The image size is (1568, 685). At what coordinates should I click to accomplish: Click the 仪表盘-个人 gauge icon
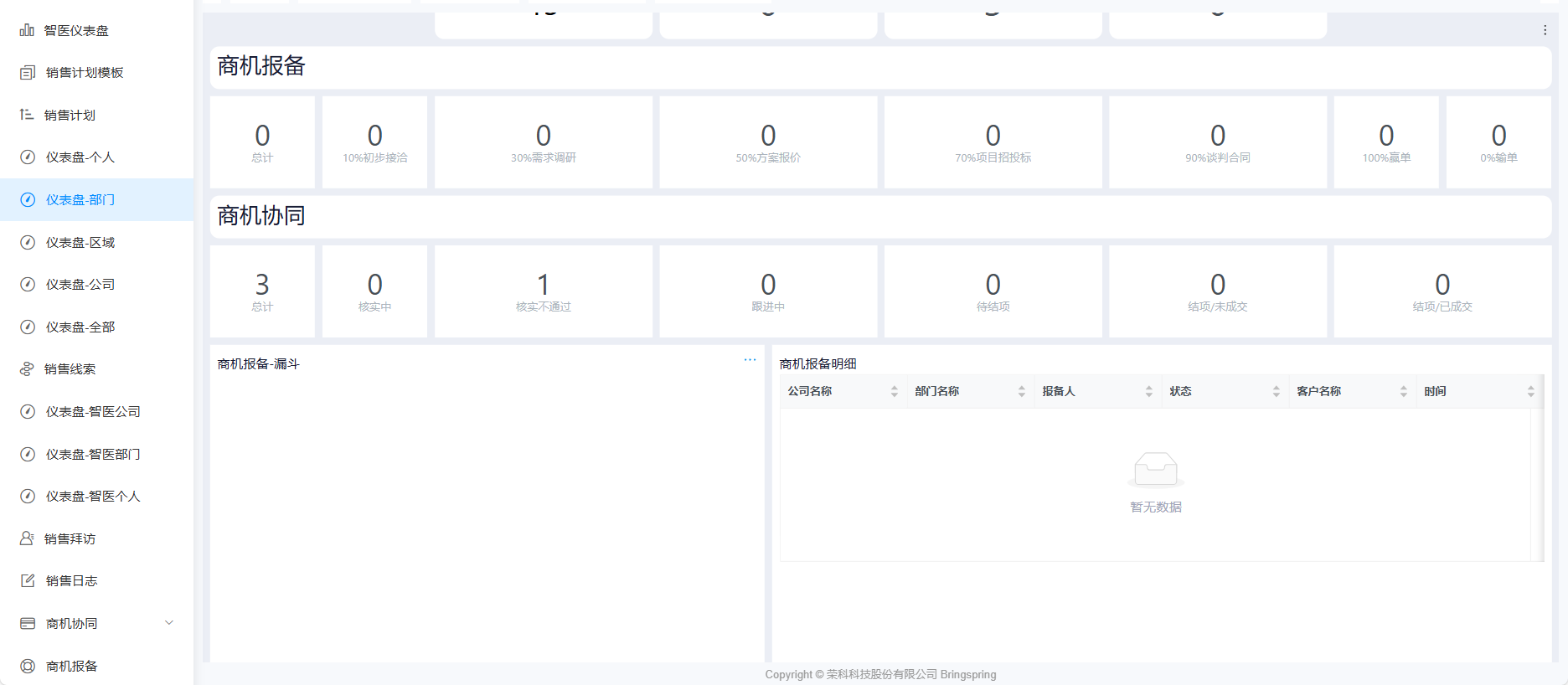28,157
